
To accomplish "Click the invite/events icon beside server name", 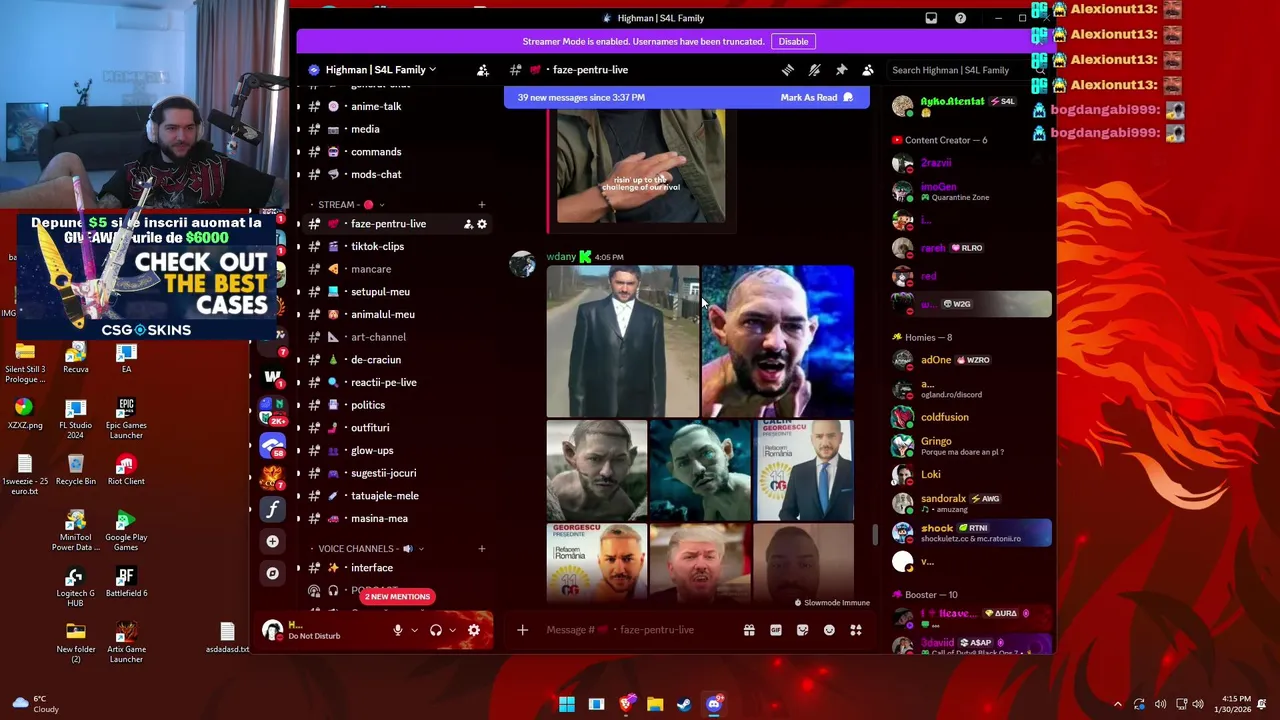I will [483, 70].
